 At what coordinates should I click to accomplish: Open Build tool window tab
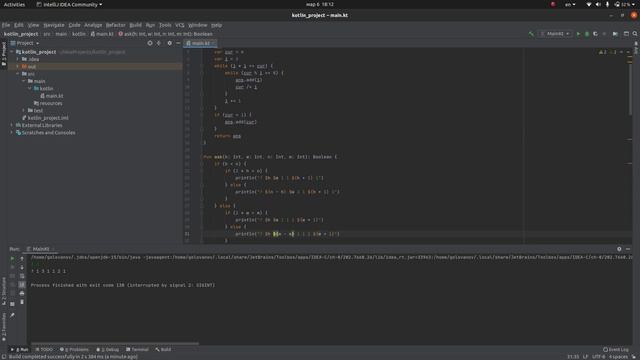pyautogui.click(x=163, y=349)
